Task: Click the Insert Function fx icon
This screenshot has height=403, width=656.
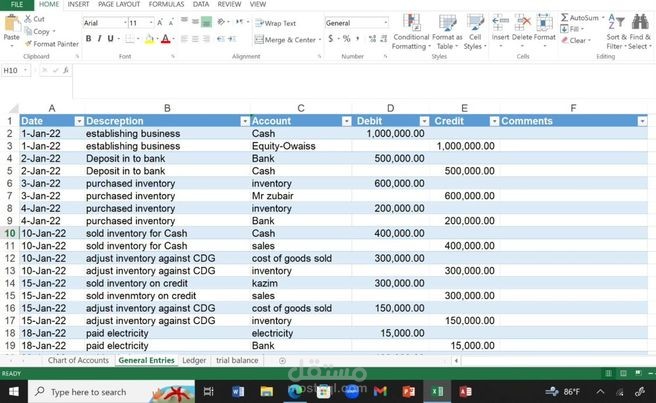Action: tap(66, 70)
